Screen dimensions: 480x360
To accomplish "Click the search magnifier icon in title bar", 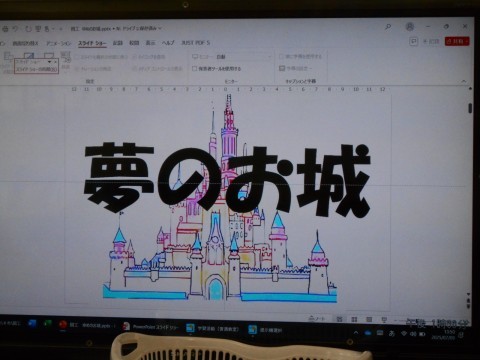I will pos(388,27).
